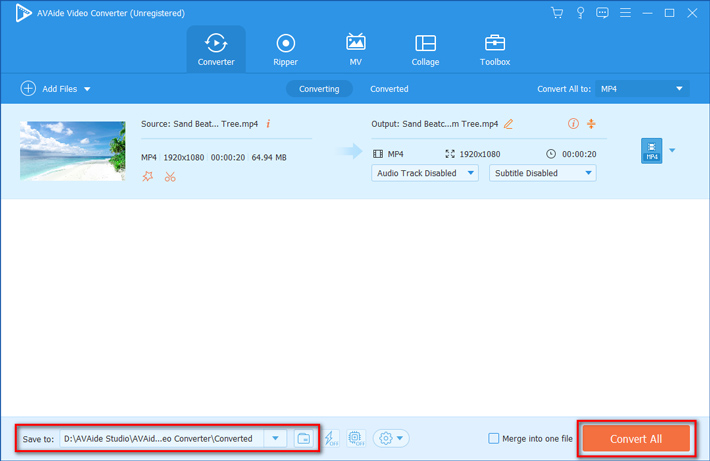Toggle the GPU hardware acceleration icon
The height and width of the screenshot is (461, 710).
356,439
